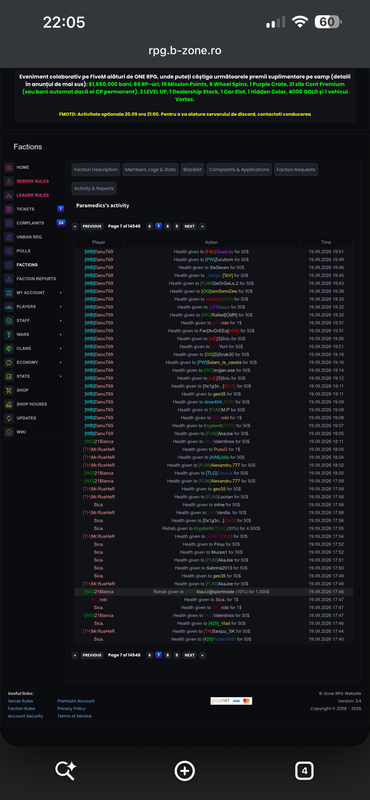Open the browser tabs counter showing 4

[304, 770]
